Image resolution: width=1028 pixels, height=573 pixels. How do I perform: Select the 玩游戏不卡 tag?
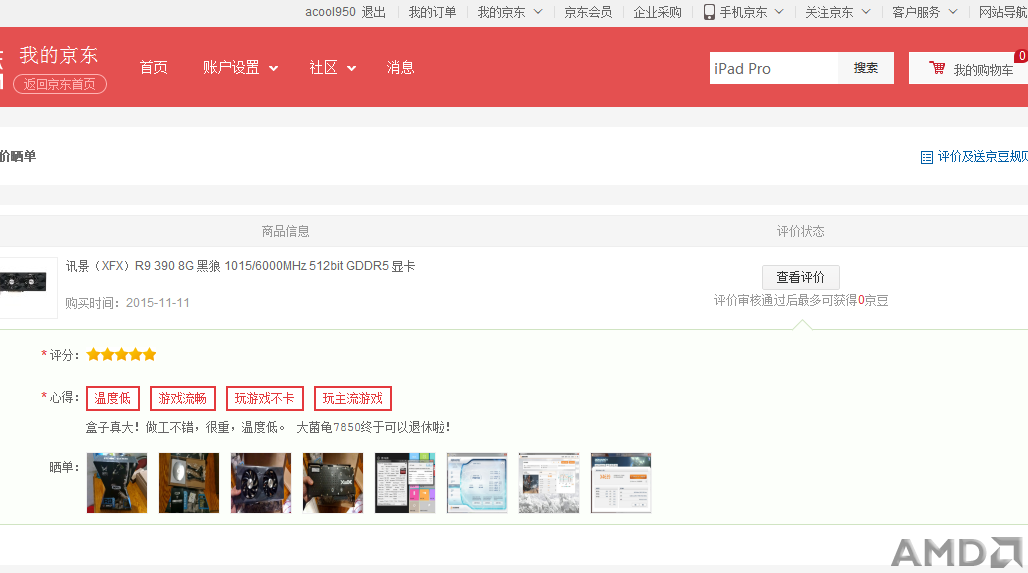tap(264, 399)
